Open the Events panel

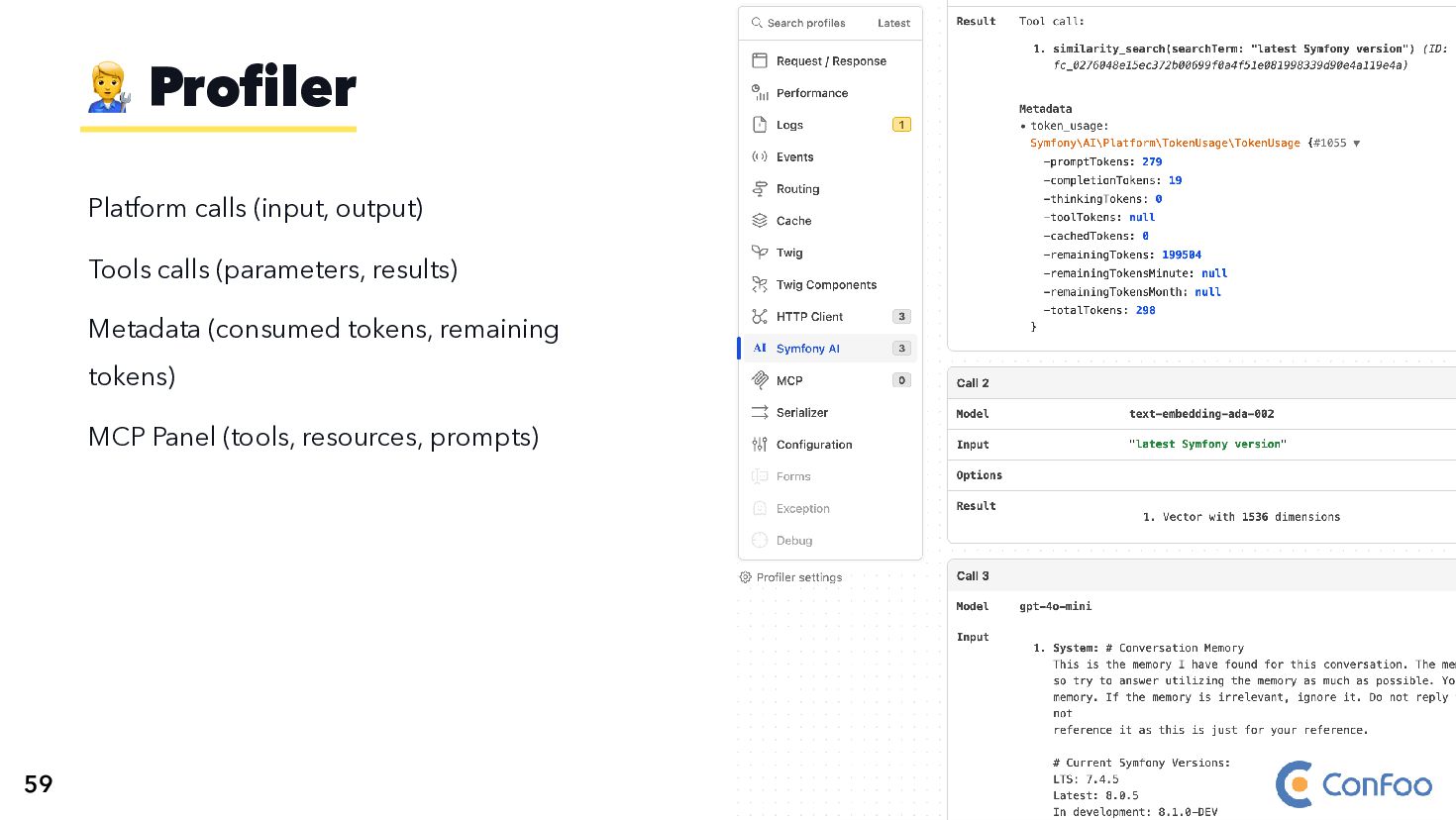pos(830,156)
